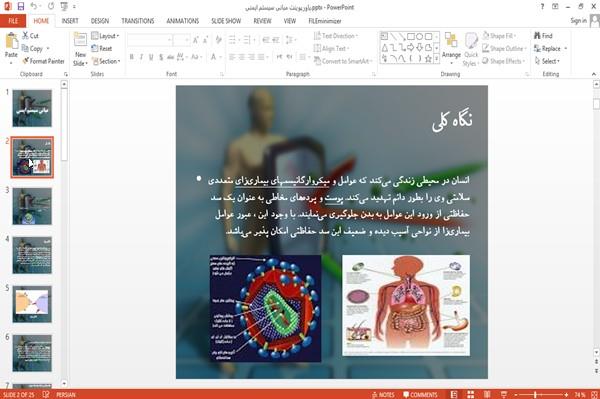The image size is (600, 399).
Task: Open the Shape Outline dropdown
Action: click(504, 49)
